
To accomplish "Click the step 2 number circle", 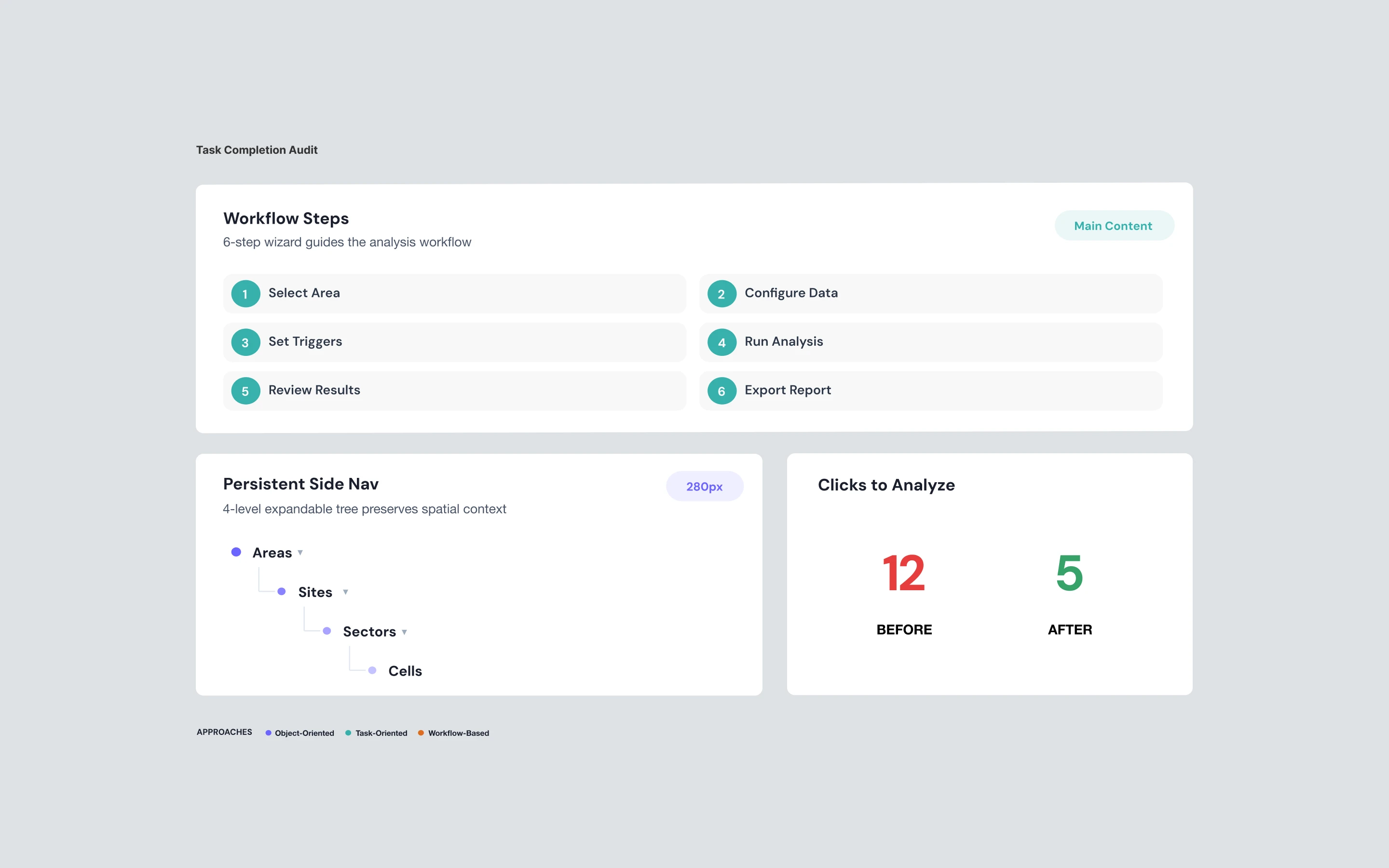I will coord(722,294).
